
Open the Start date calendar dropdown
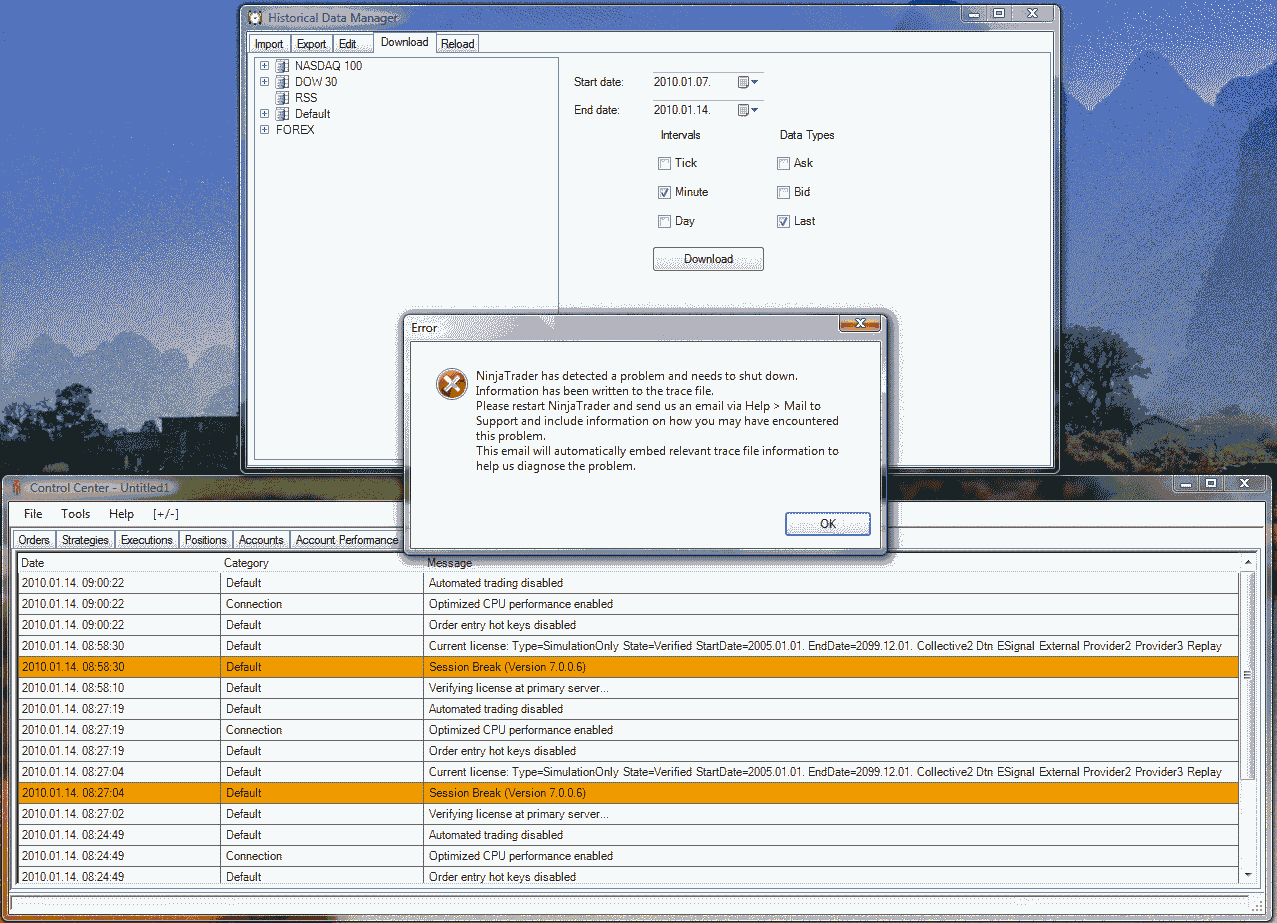748,82
